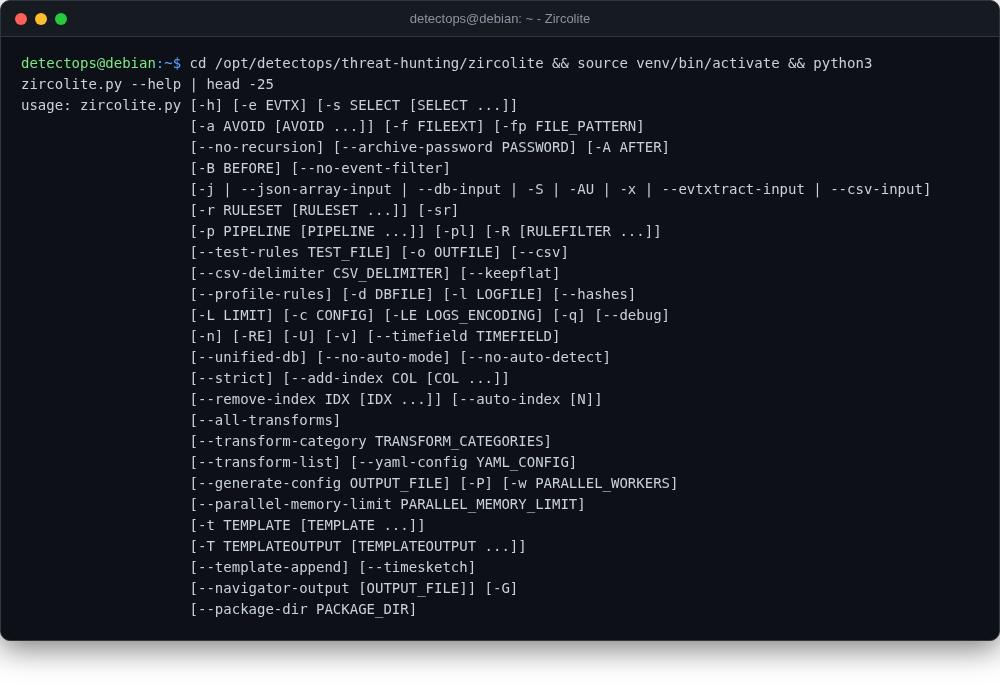Screen dimensions: 1000x699
Task: Click the '[--transform-list]' option
Action: click(265, 463)
